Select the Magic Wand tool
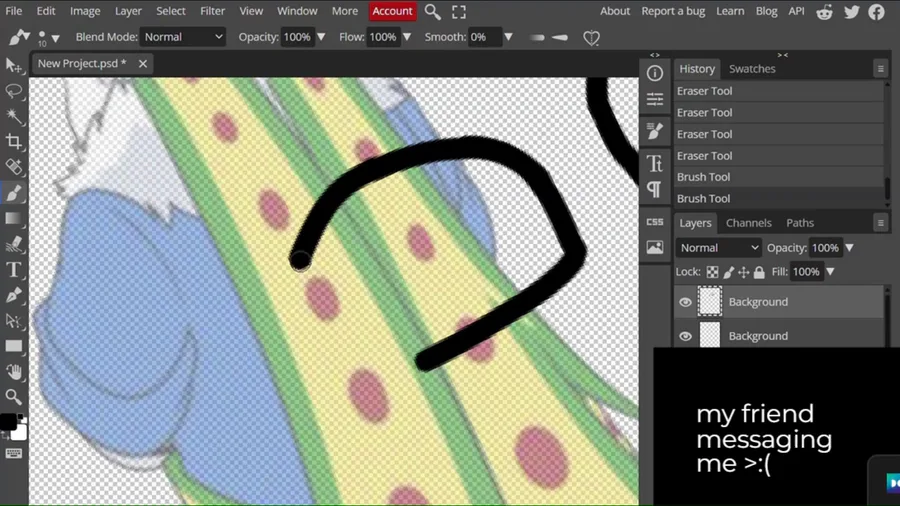The image size is (900, 506). (x=13, y=116)
